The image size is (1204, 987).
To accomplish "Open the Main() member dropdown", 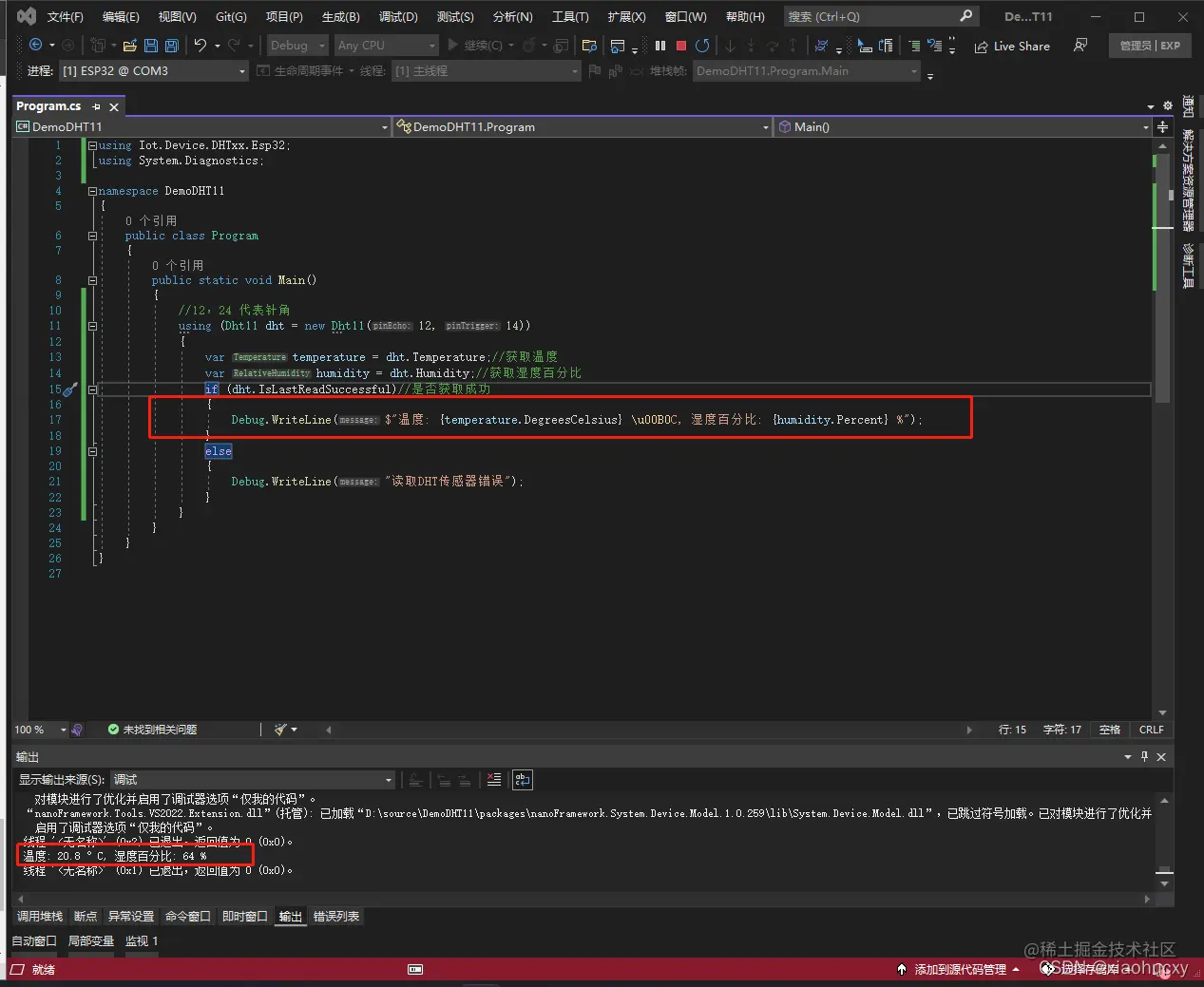I will point(964,126).
